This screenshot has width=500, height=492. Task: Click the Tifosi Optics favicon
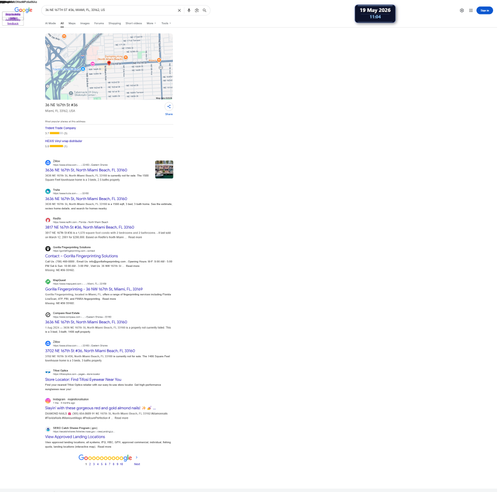[48, 372]
